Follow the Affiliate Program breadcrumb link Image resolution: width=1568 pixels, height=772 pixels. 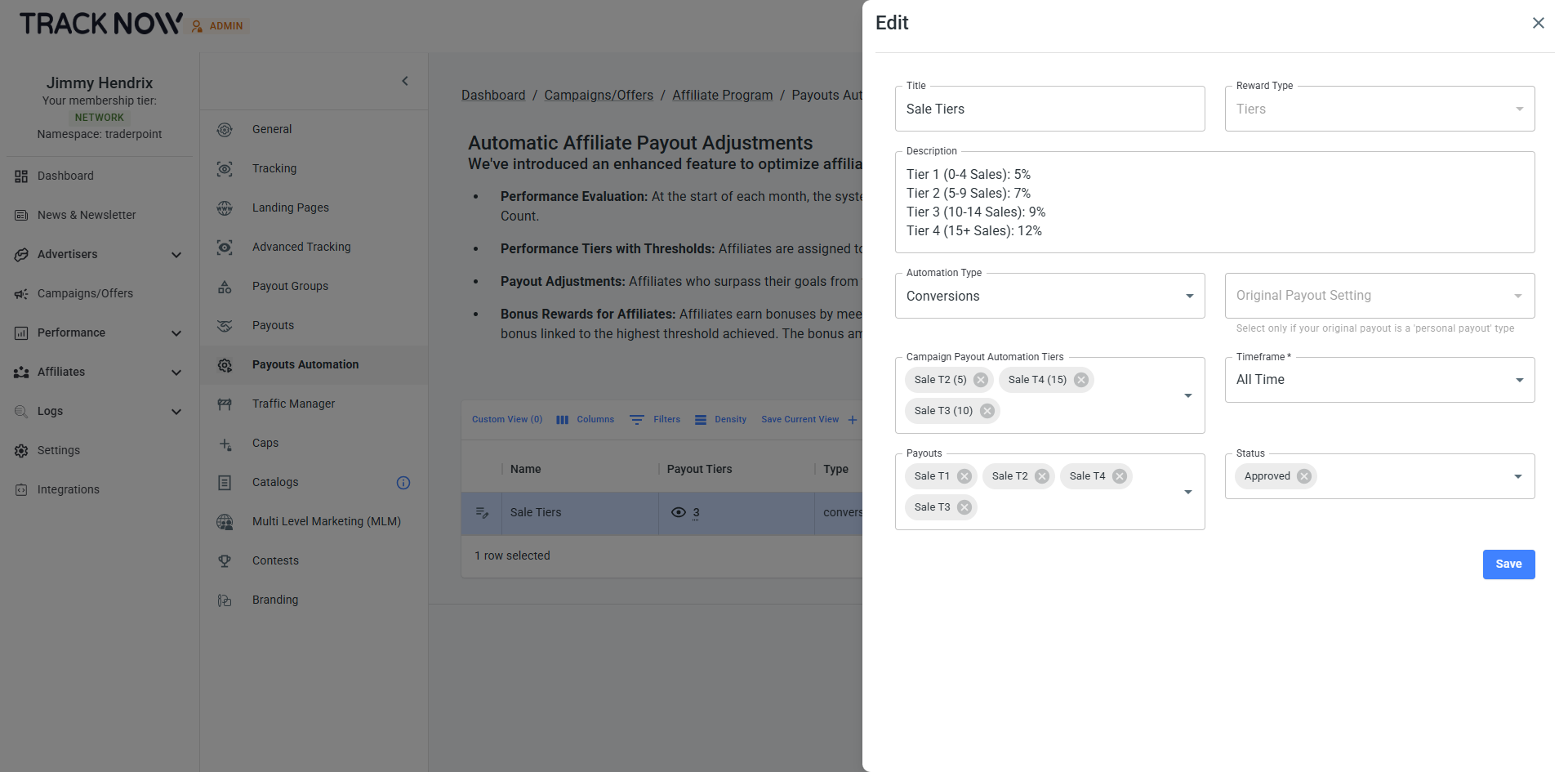[722, 96]
